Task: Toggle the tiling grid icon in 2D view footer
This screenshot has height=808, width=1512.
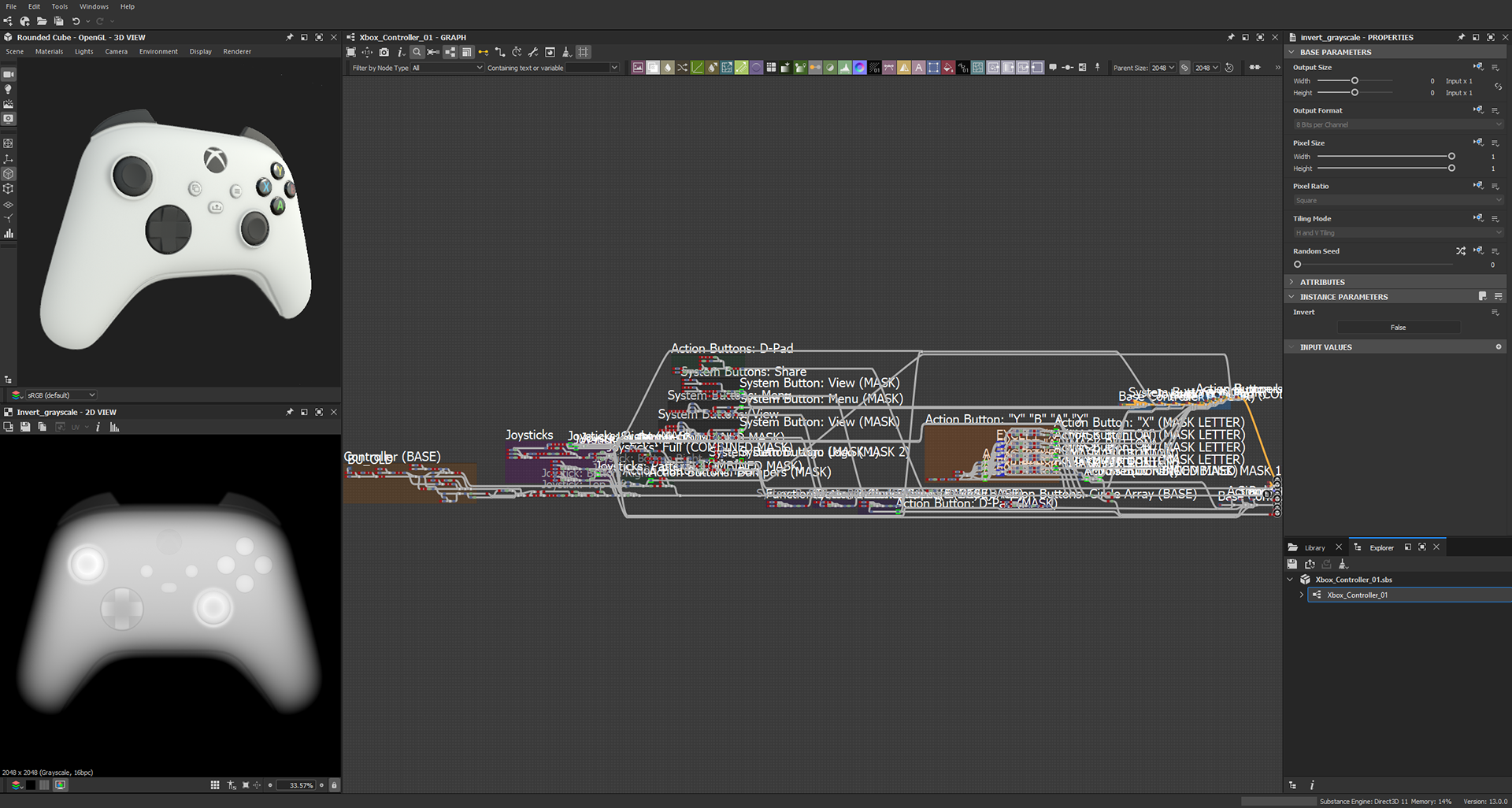Action: tap(215, 785)
